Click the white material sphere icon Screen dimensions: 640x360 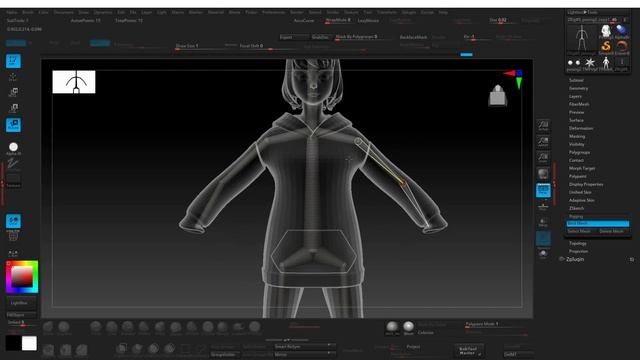click(x=408, y=327)
